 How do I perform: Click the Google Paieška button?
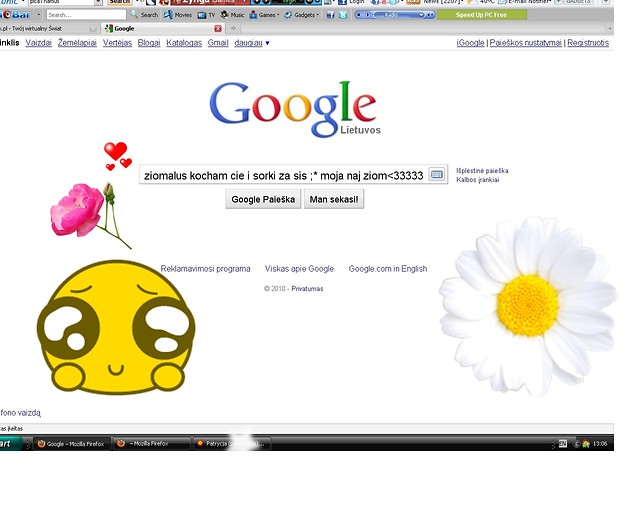(263, 199)
